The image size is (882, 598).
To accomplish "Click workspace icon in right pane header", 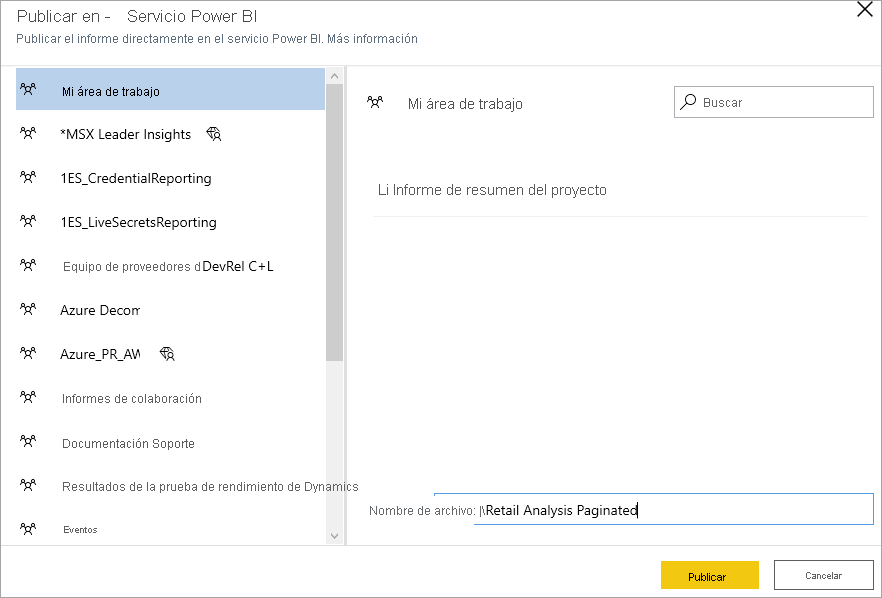I will pos(375,102).
